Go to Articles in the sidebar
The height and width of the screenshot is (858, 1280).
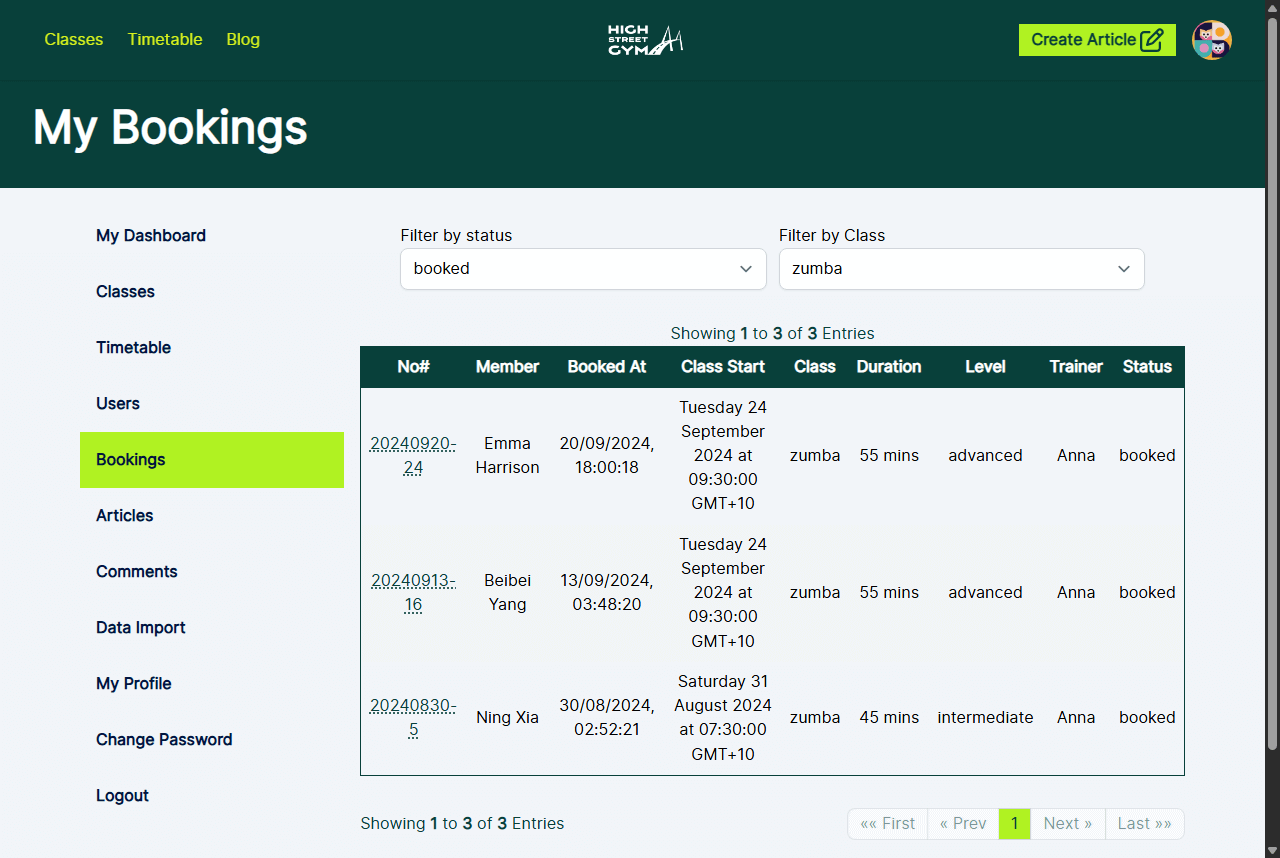tap(125, 516)
